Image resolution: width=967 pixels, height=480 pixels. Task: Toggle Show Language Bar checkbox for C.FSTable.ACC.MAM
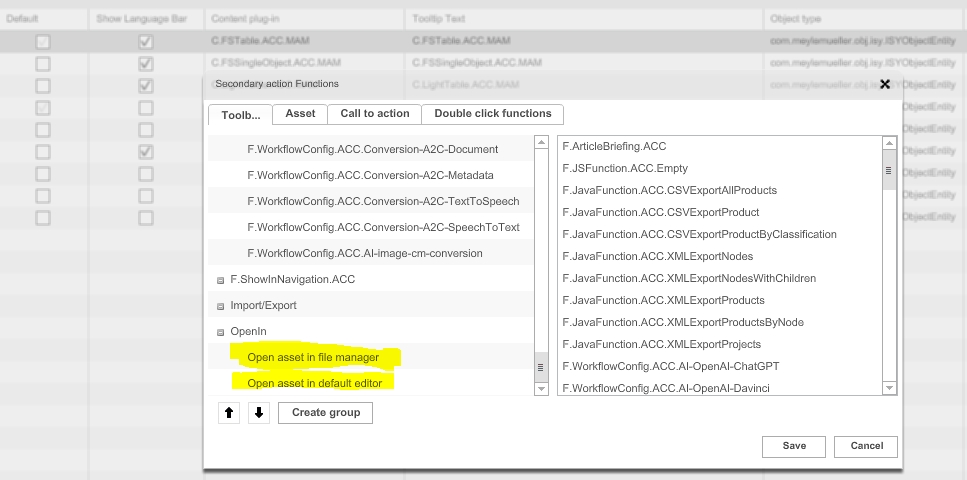(x=146, y=42)
